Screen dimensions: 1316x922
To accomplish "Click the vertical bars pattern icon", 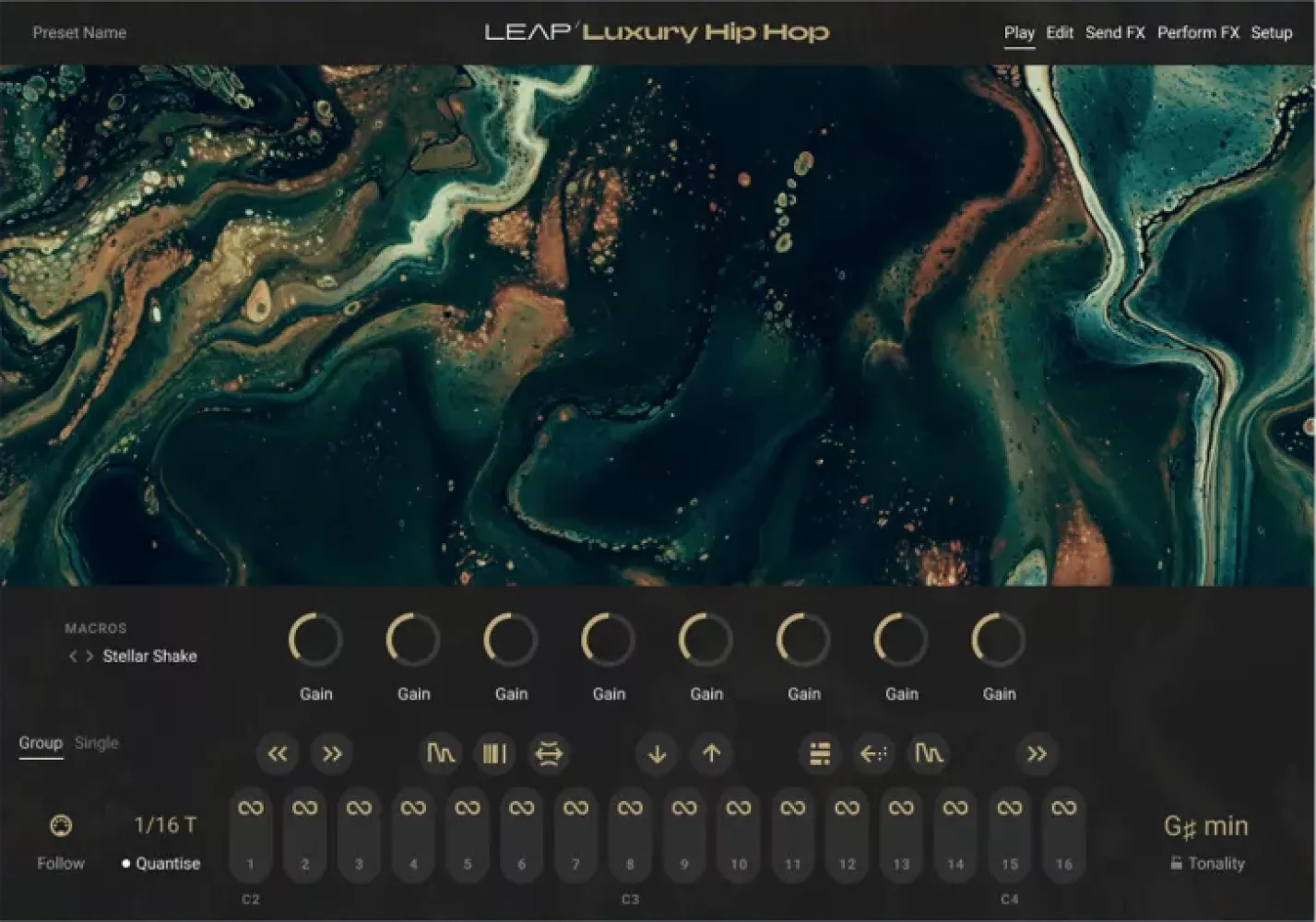I will pyautogui.click(x=494, y=753).
